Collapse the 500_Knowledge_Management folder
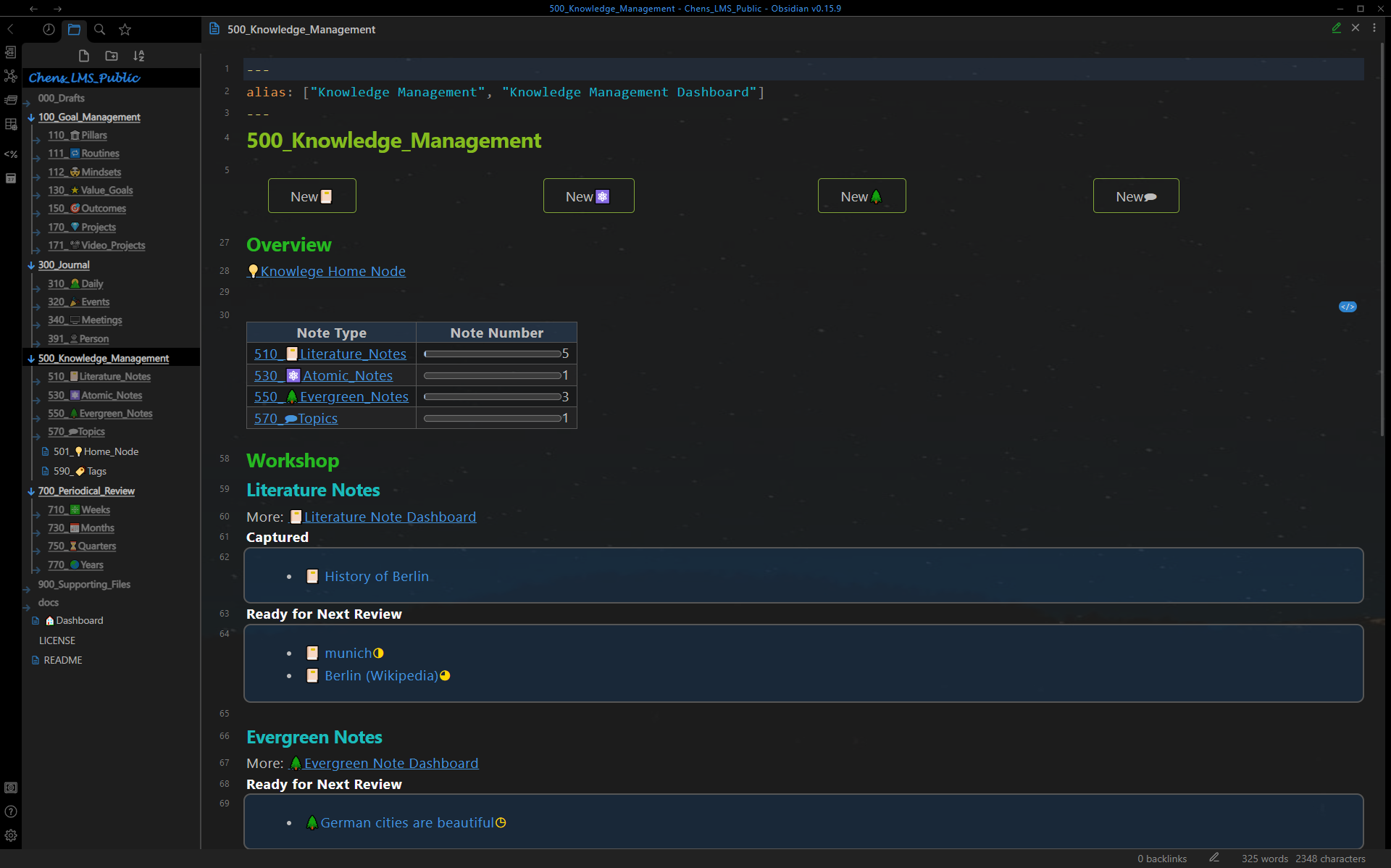 click(x=31, y=359)
